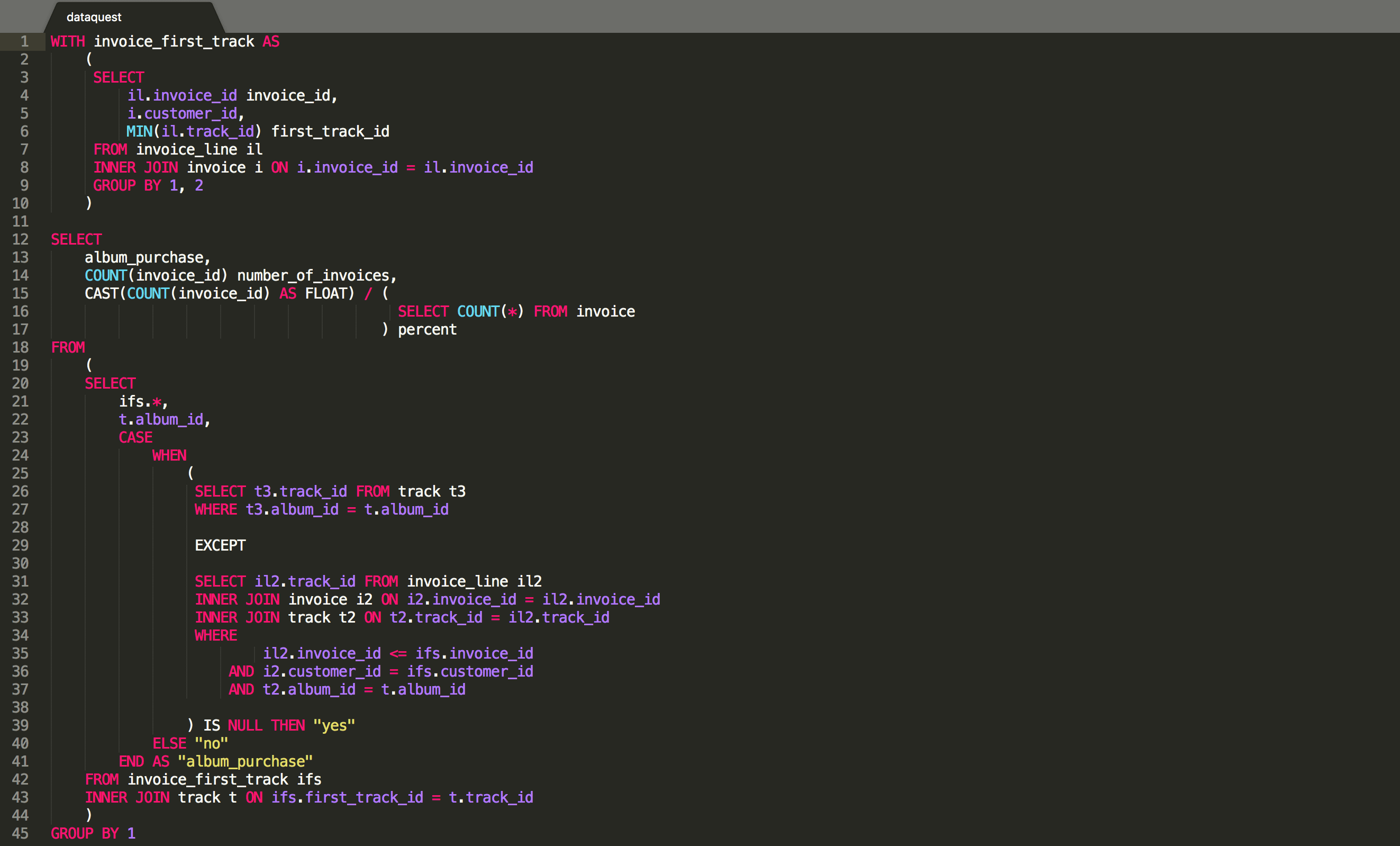Viewport: 1400px width, 846px height.
Task: Click the percent alias on line 17
Action: coord(426,330)
